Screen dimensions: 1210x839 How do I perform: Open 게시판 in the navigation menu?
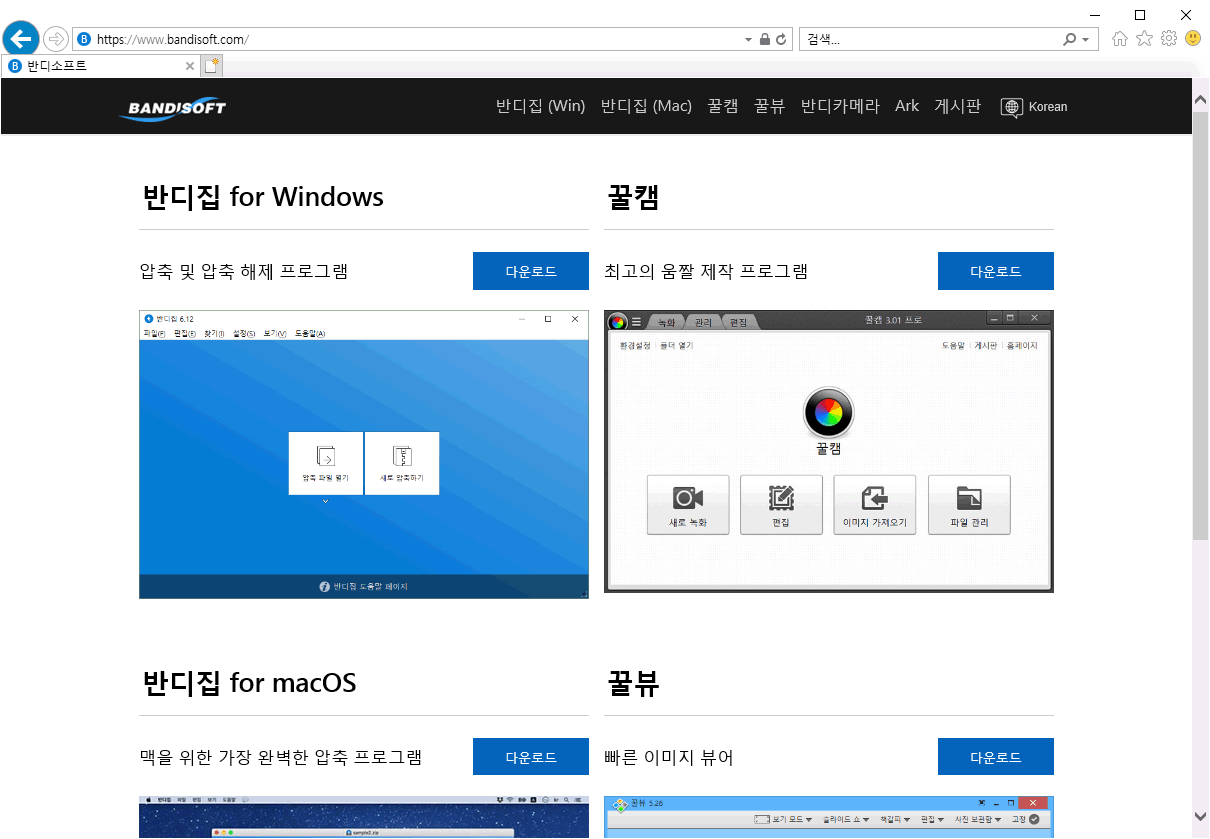tap(957, 106)
